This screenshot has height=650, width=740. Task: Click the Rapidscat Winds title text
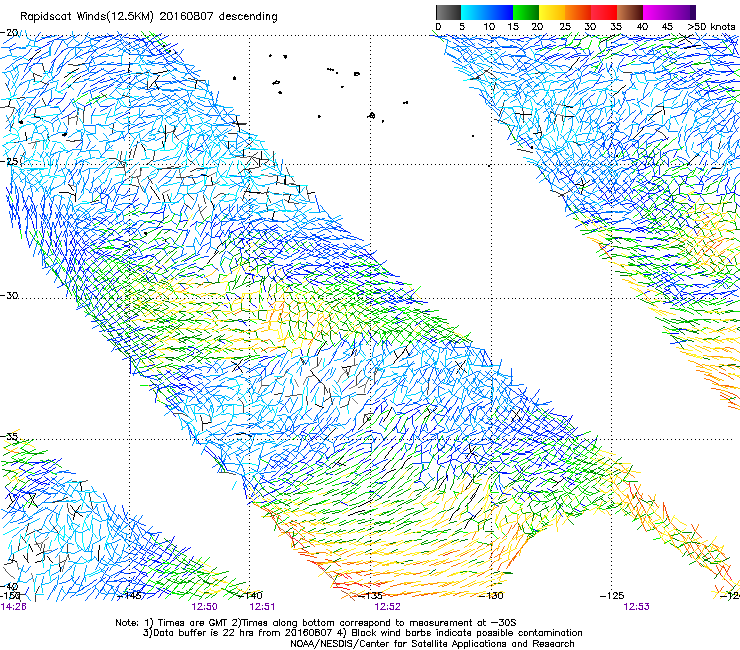149,17
